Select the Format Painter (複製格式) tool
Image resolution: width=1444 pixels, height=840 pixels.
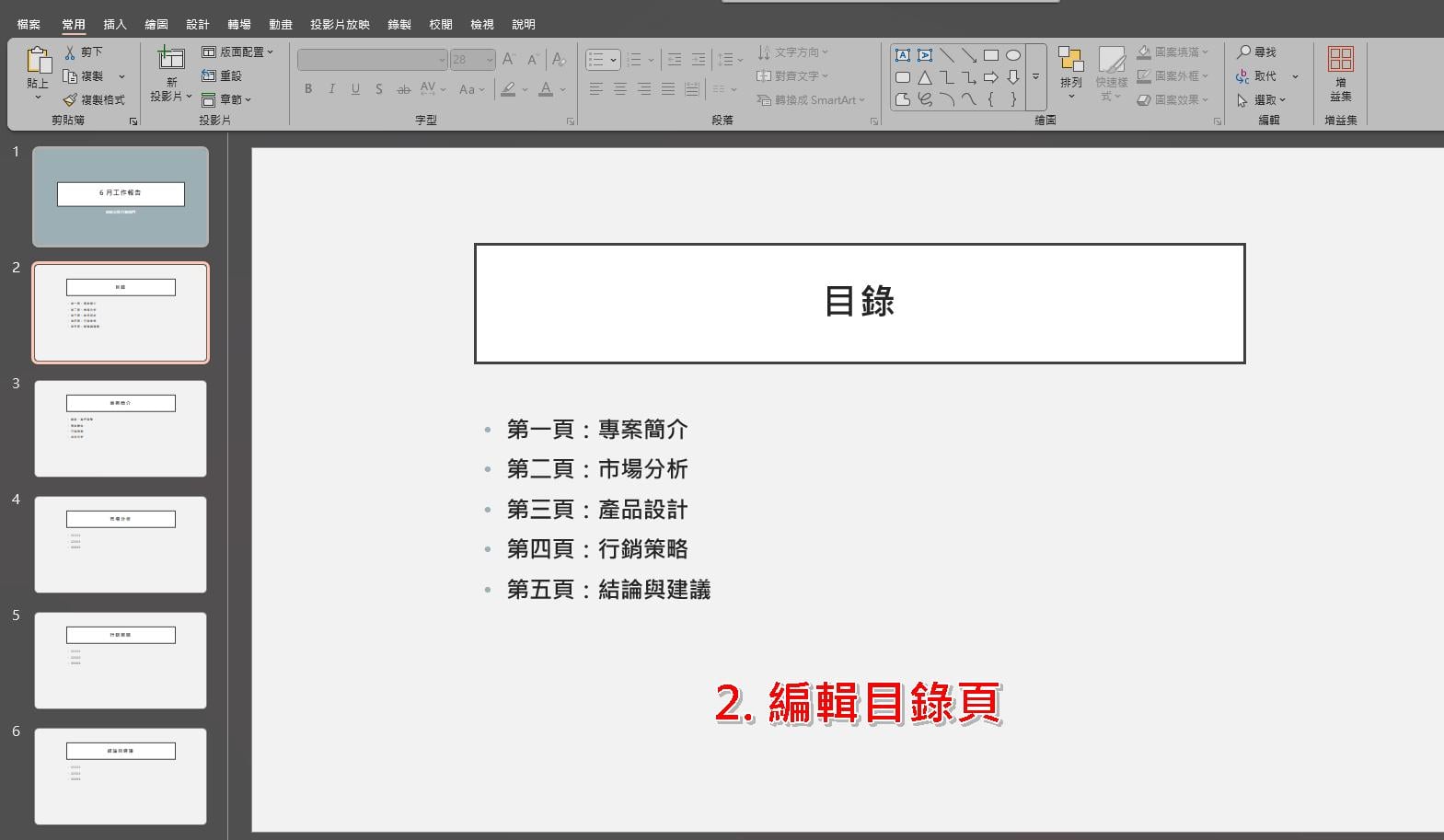(x=94, y=99)
